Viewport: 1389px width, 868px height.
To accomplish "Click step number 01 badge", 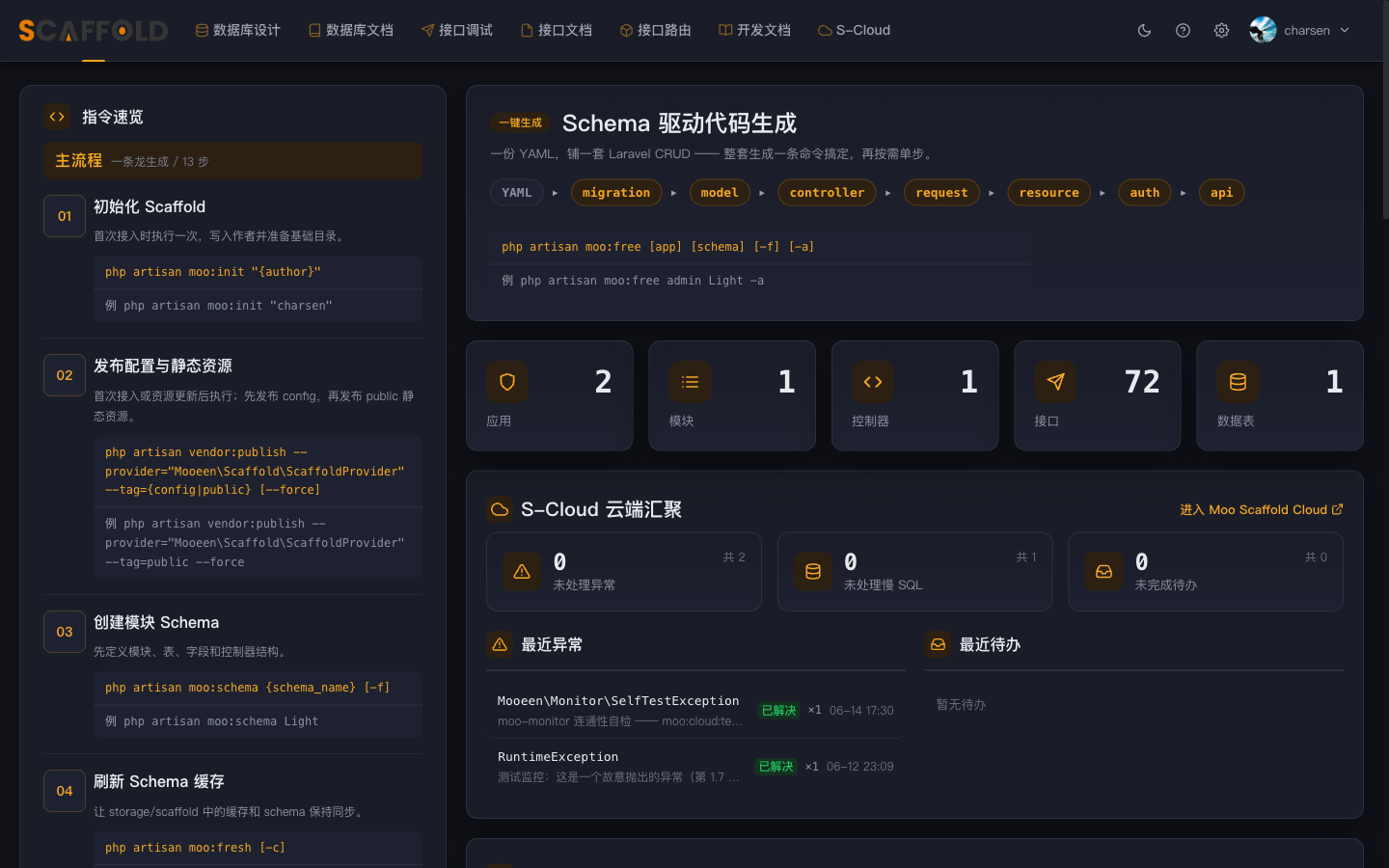I will [x=65, y=216].
